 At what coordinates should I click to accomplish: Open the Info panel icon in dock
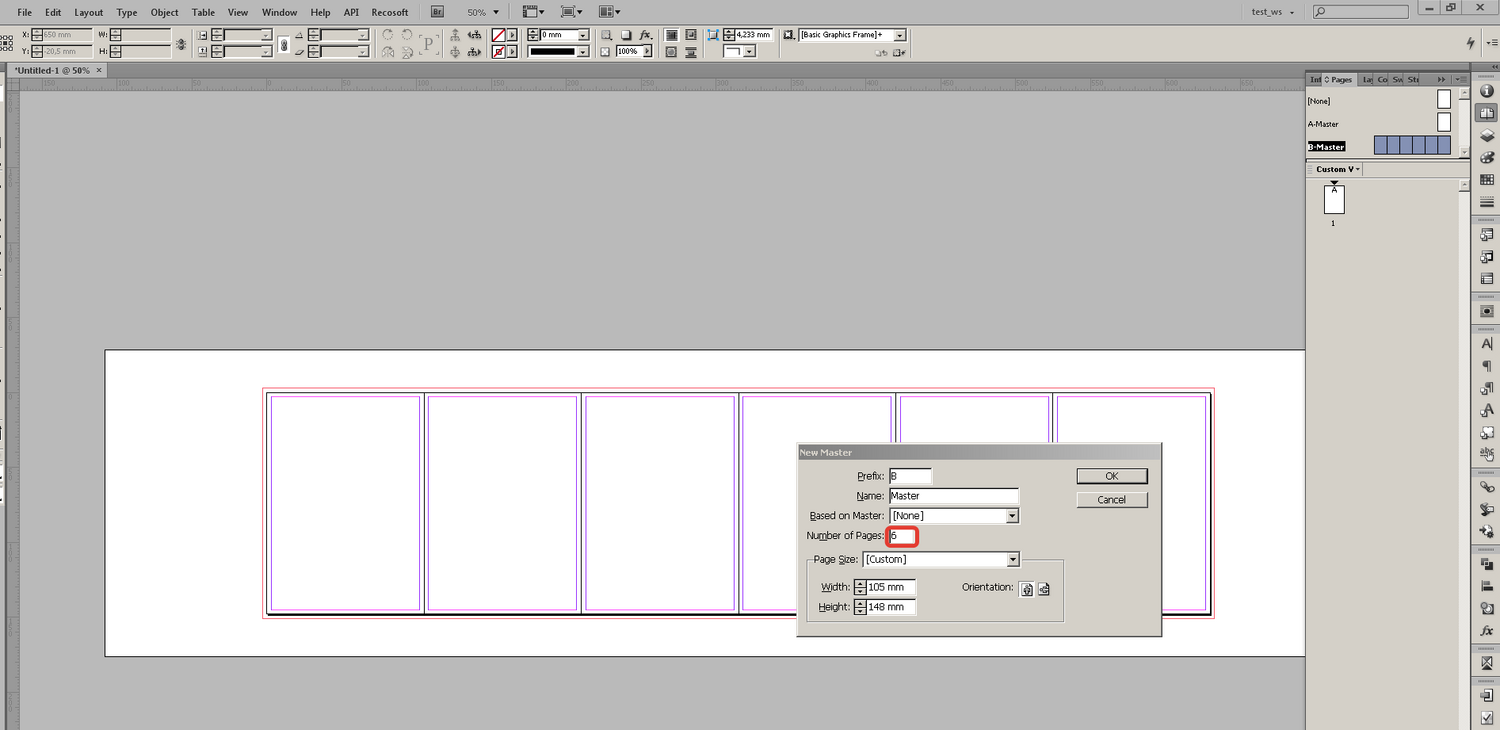click(1486, 91)
